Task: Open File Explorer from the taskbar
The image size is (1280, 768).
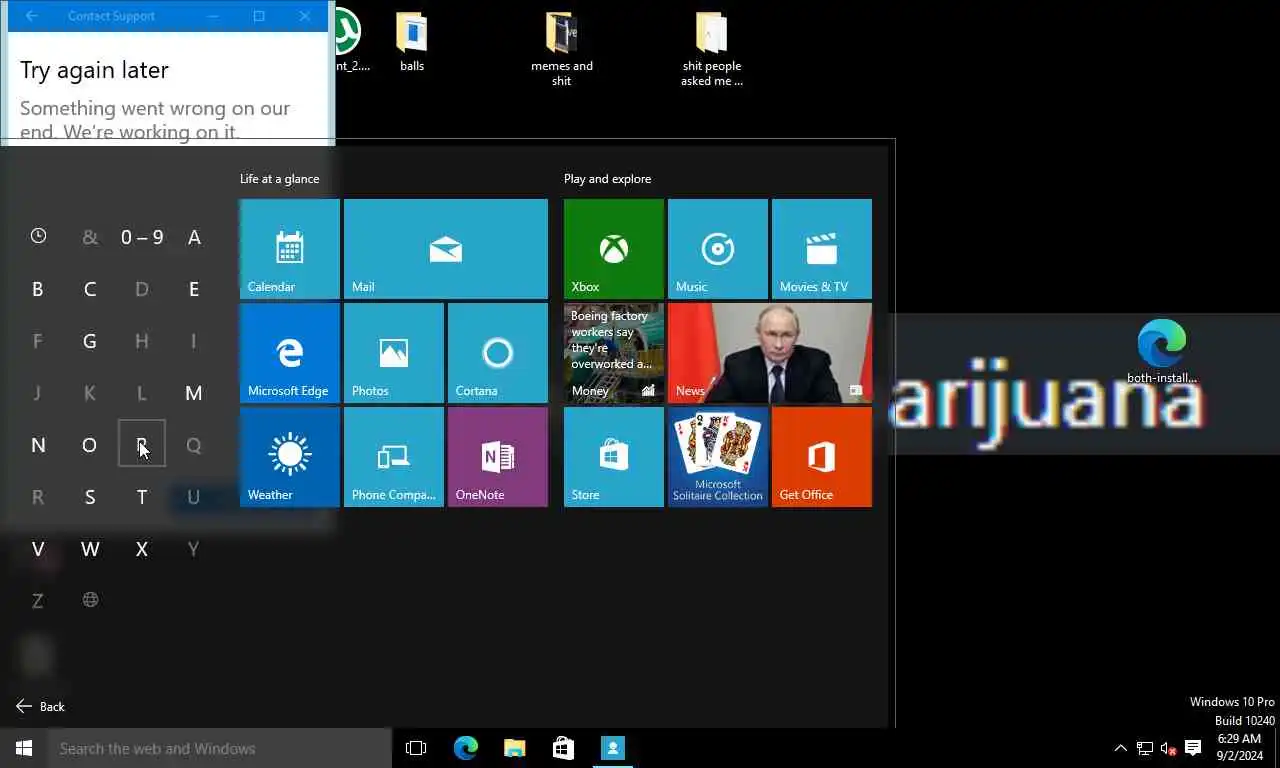Action: (514, 748)
